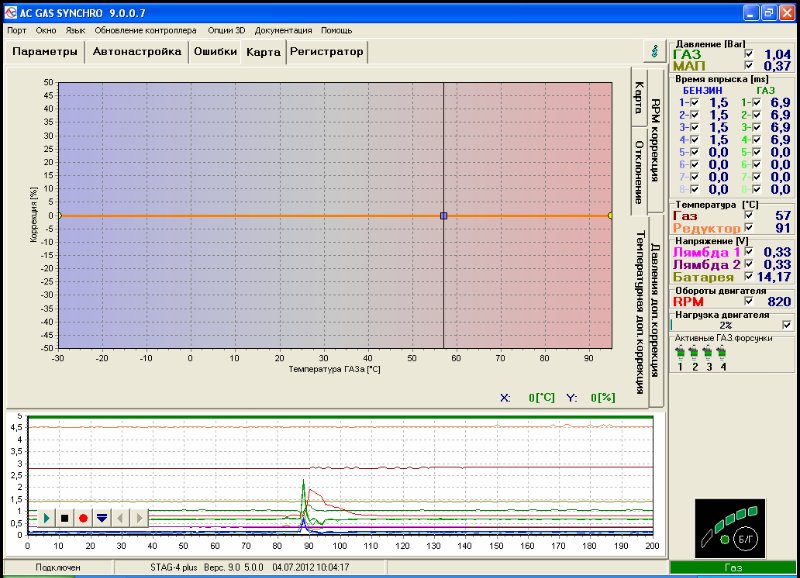The height and width of the screenshot is (578, 800).
Task: Open the Ошибки tab
Action: point(215,51)
